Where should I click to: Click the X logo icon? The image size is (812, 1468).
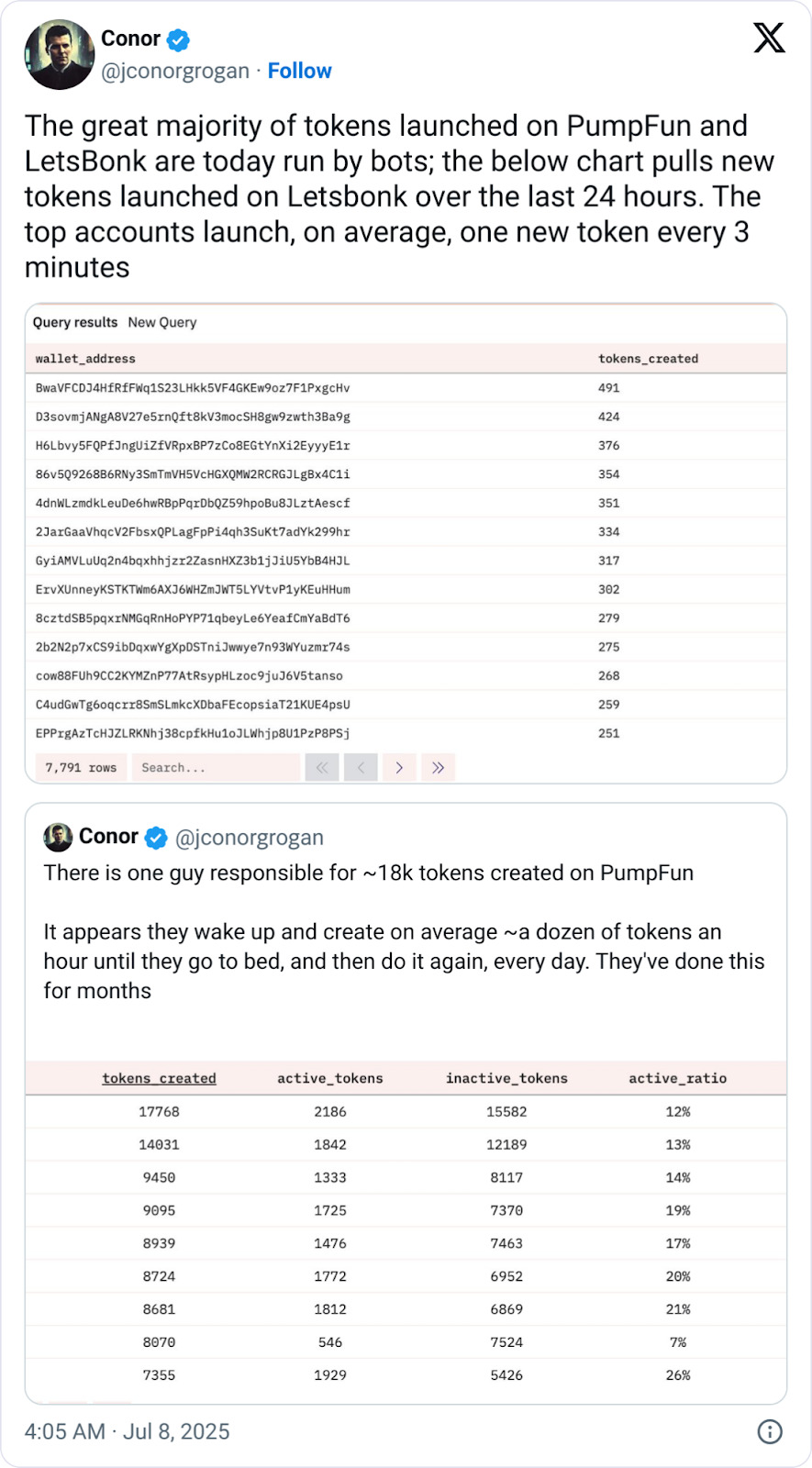[769, 39]
